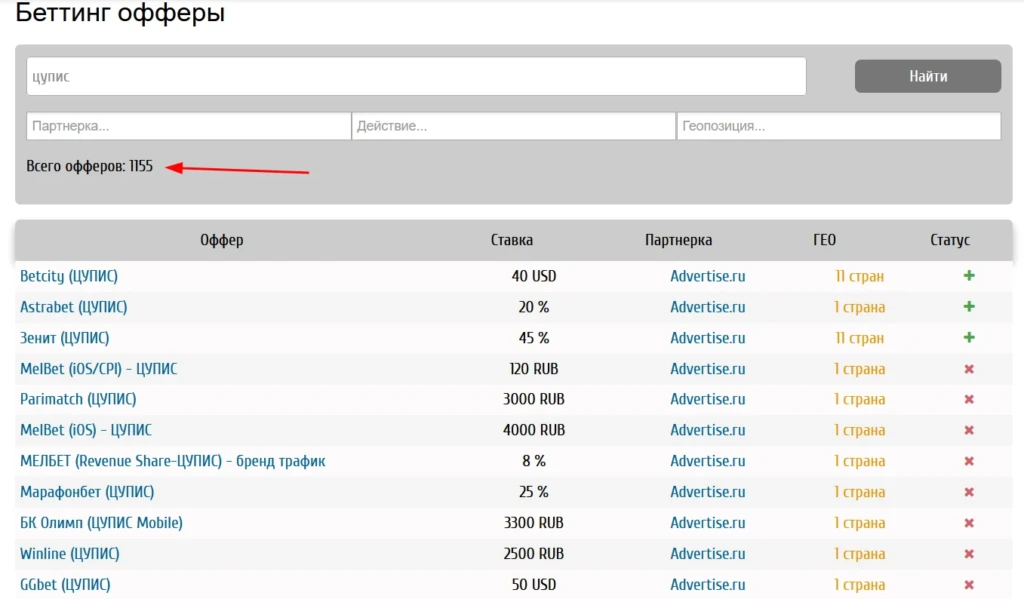Open the Parimatch (ЦУПИС) offer link
The width and height of the screenshot is (1024, 599).
pyautogui.click(x=78, y=399)
